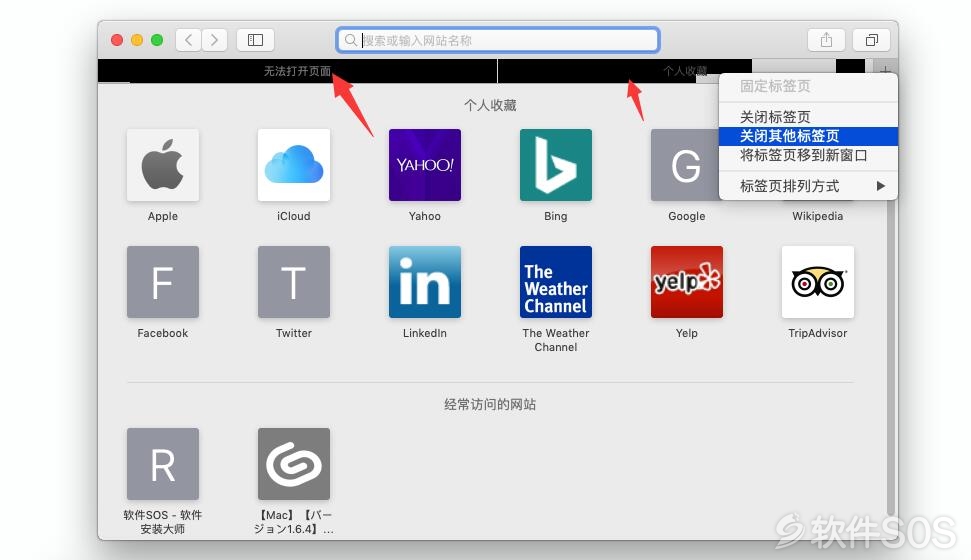Open the Apple favorite icon

(163, 165)
